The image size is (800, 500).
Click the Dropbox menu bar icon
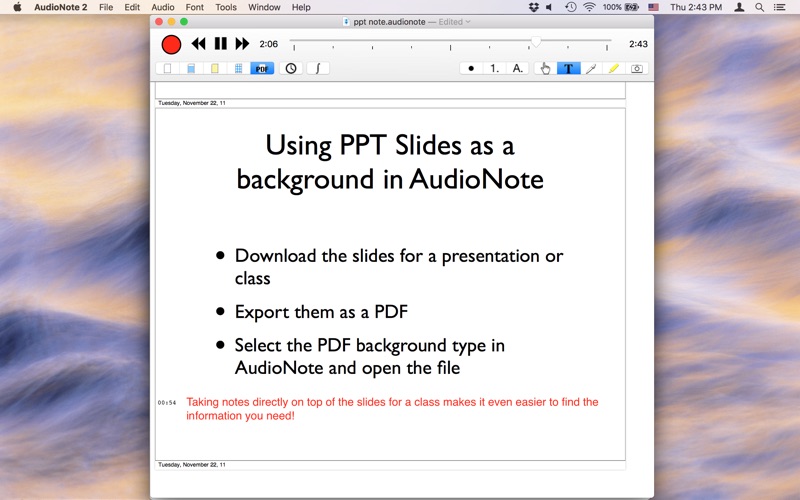click(x=534, y=7)
